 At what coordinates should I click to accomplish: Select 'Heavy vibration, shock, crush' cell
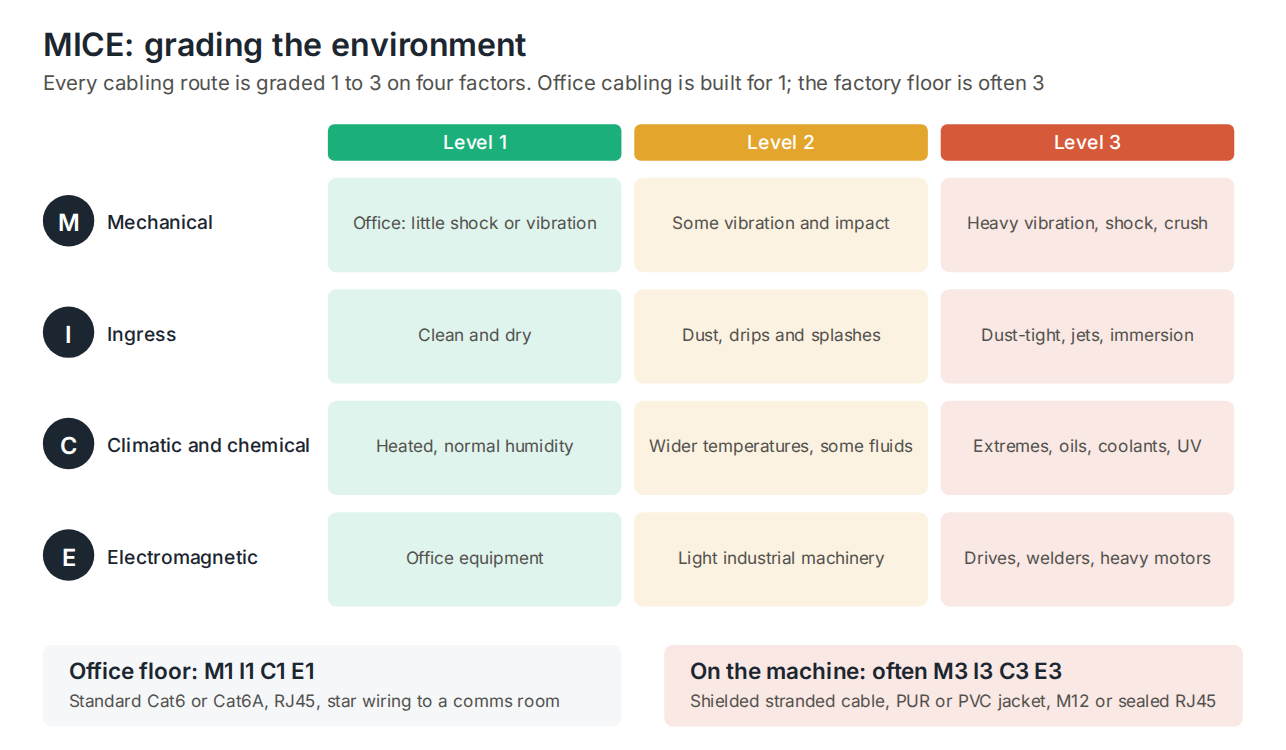(x=1087, y=225)
